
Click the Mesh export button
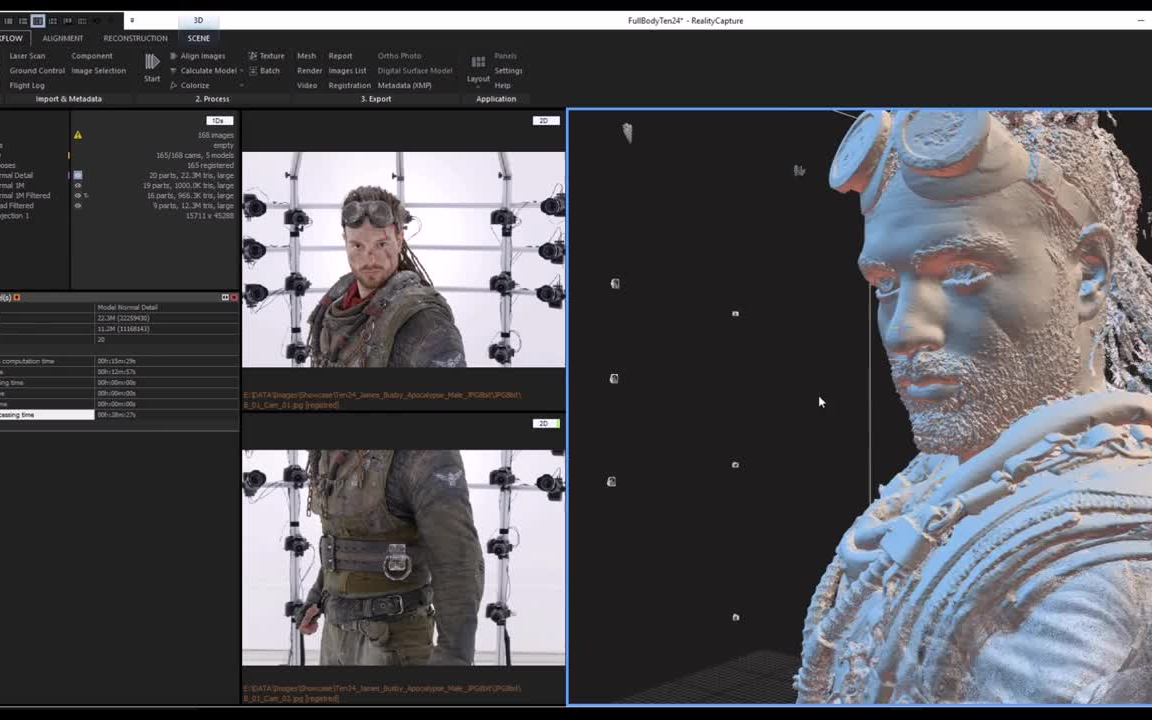306,56
